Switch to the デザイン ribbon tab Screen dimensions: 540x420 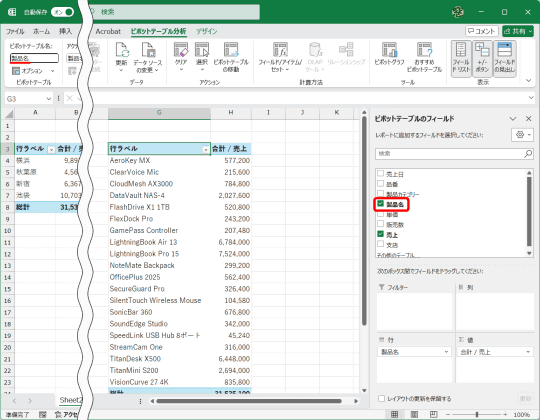coord(207,31)
